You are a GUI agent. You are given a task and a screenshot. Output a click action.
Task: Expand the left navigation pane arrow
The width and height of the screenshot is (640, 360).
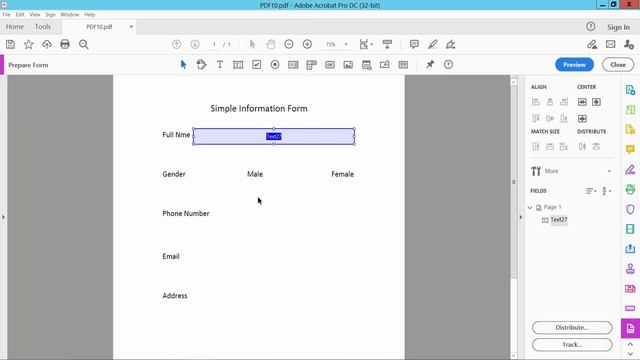[3, 217]
